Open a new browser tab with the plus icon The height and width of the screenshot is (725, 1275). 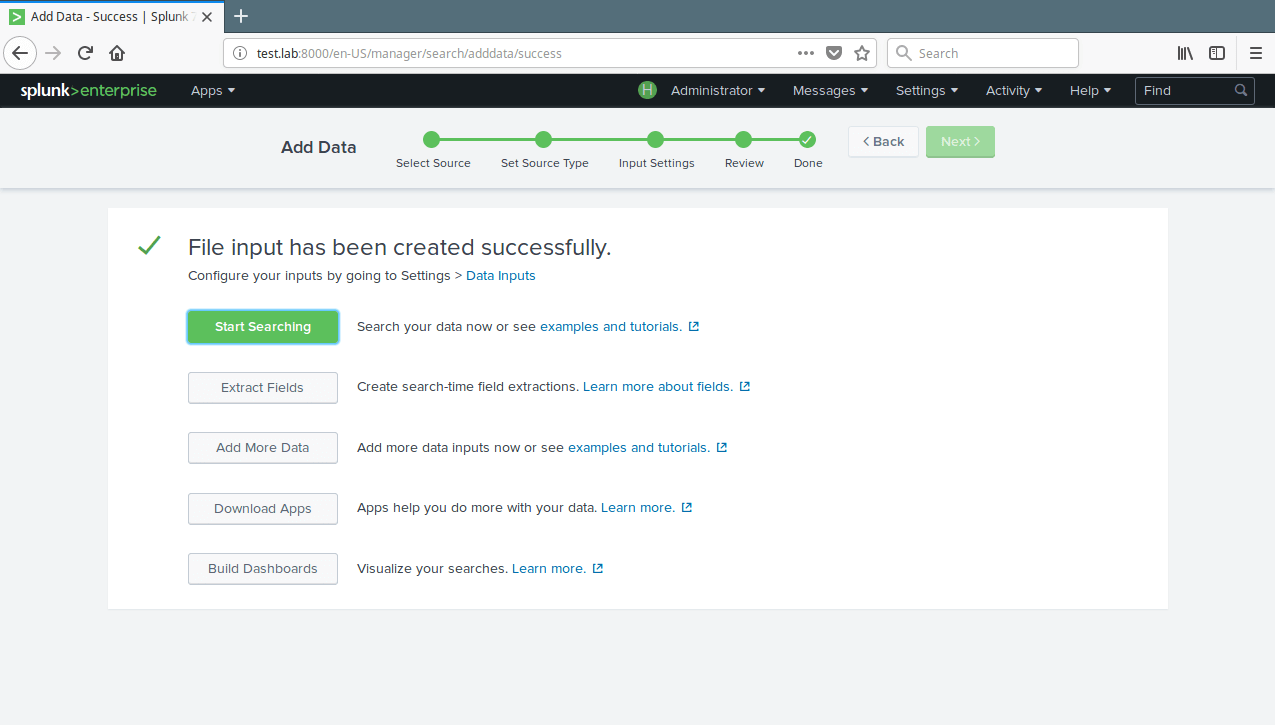tap(240, 16)
